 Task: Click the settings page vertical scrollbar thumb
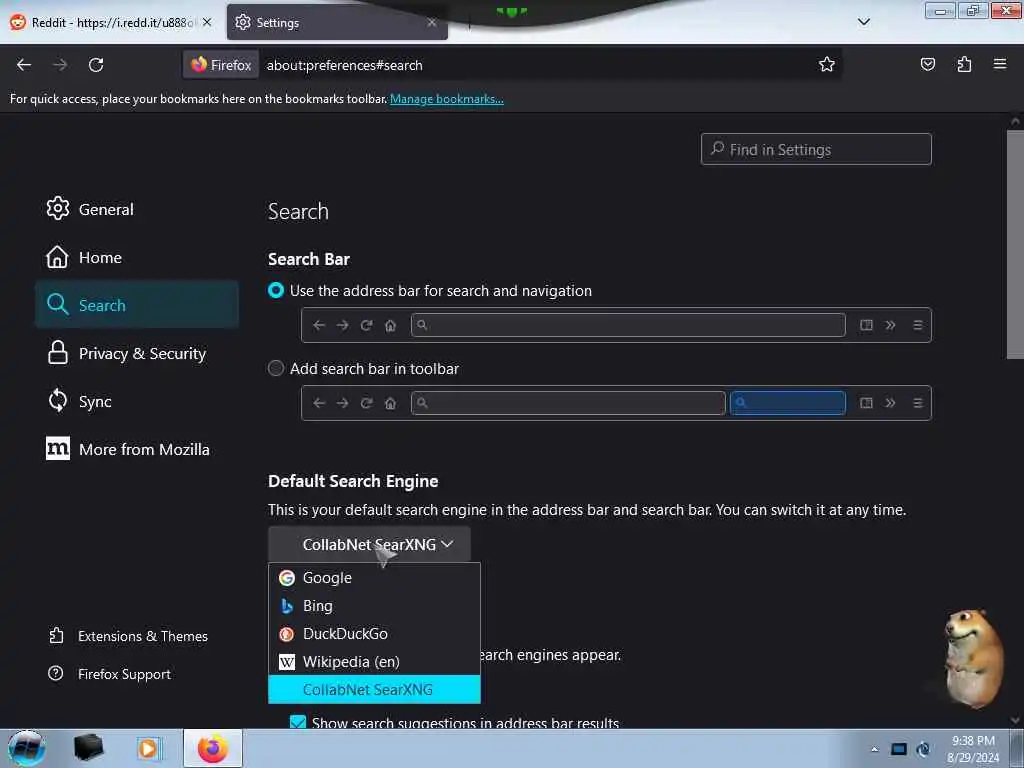pos(1015,245)
